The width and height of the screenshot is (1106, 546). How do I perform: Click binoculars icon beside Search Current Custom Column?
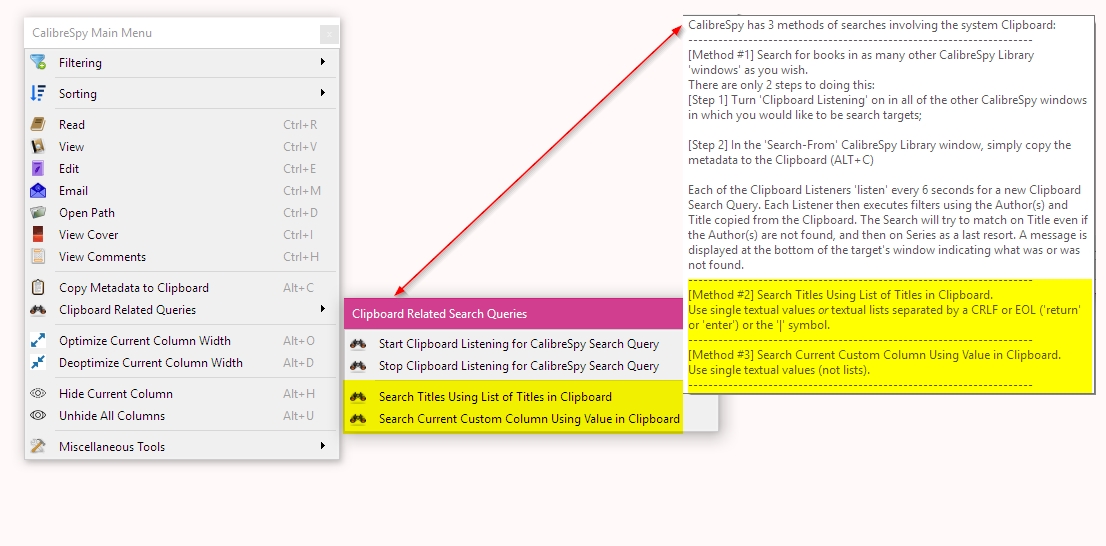click(x=358, y=418)
